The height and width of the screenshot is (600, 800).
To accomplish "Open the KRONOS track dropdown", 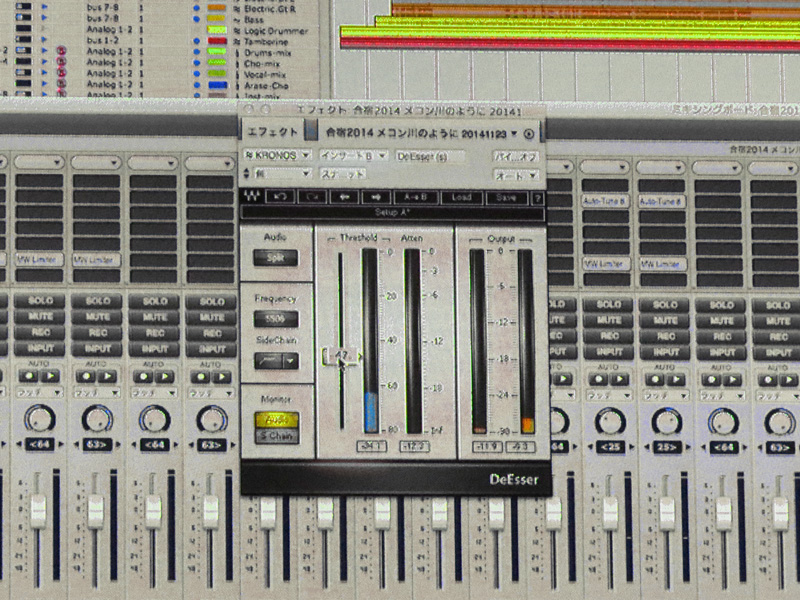I will point(277,155).
